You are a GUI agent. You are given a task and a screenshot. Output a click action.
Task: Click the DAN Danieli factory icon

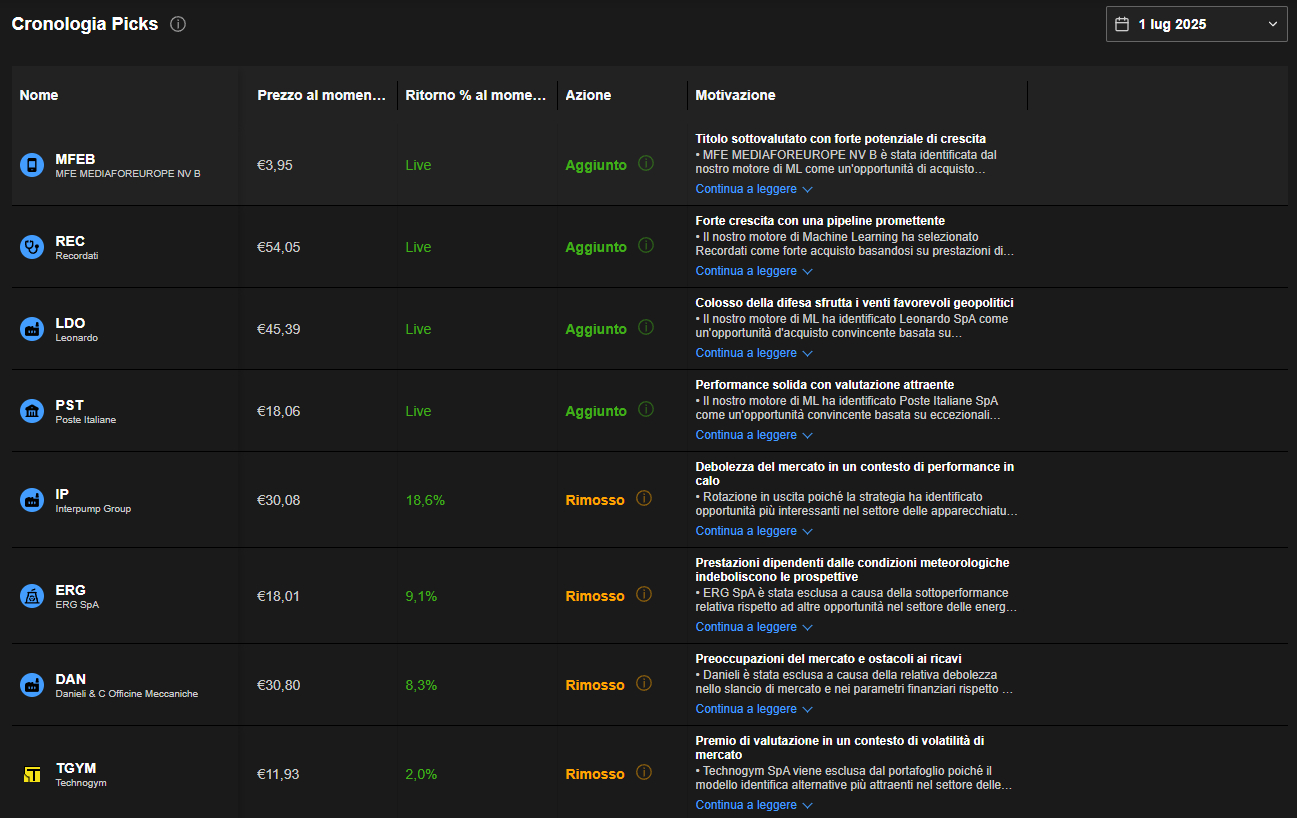click(32, 685)
